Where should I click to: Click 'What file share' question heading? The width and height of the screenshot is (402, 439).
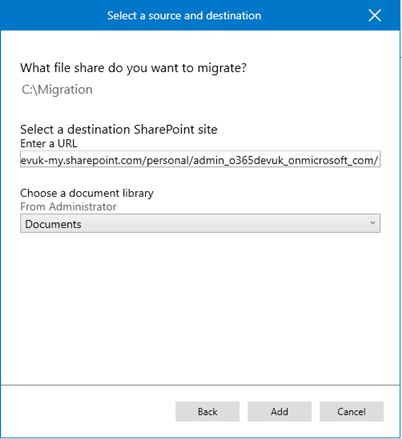pos(133,68)
